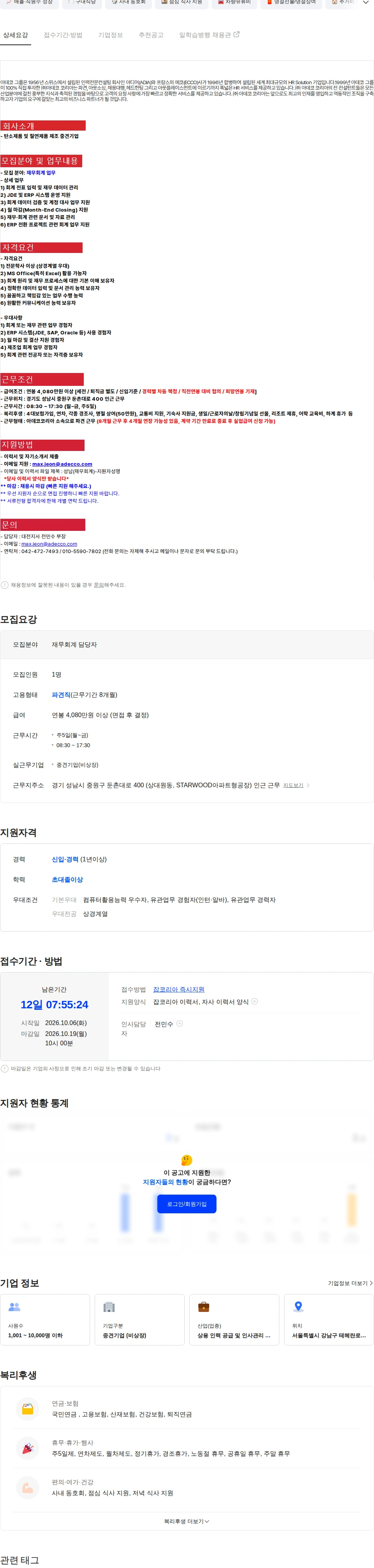Click the 기업구분 building icon
The image size is (374, 1568).
(109, 1307)
